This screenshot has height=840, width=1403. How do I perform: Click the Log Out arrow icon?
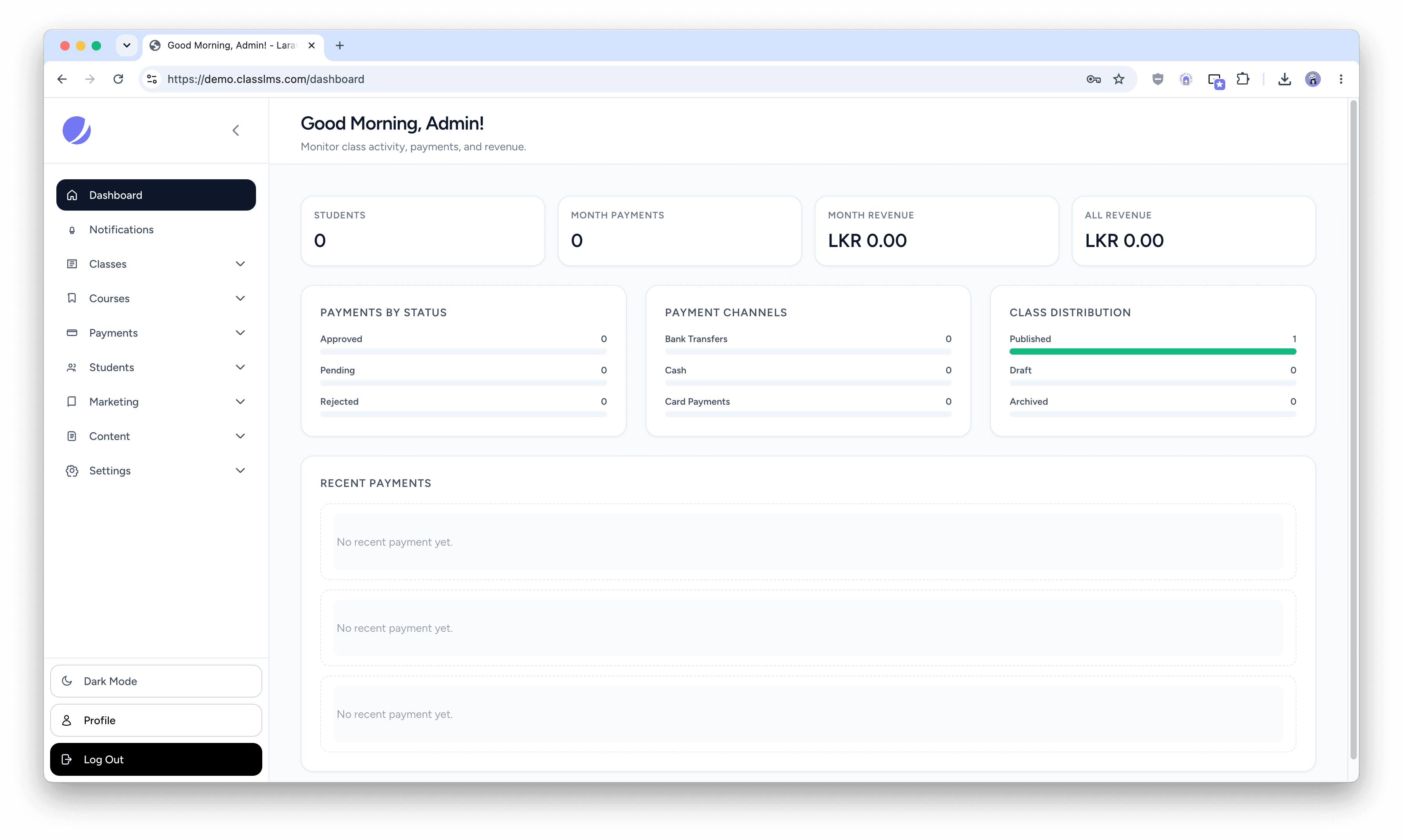click(67, 760)
